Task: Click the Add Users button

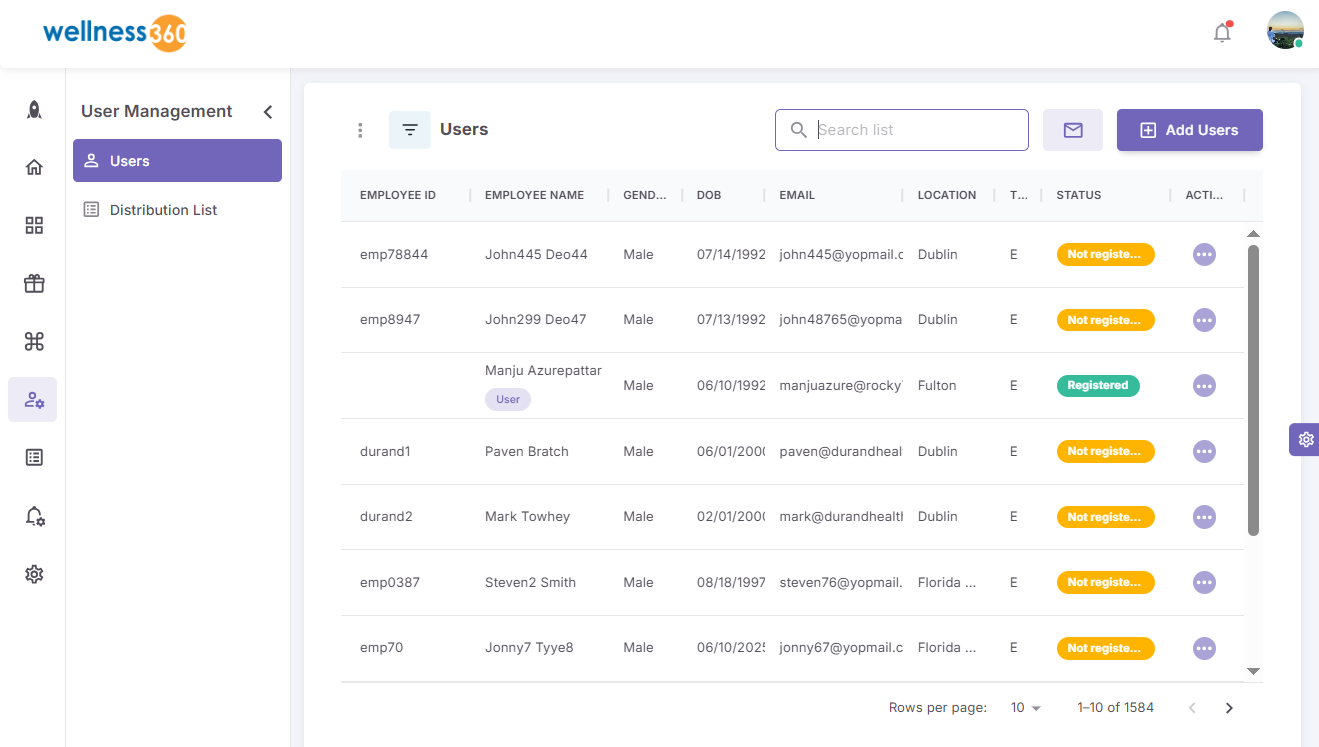Action: pyautogui.click(x=1189, y=130)
